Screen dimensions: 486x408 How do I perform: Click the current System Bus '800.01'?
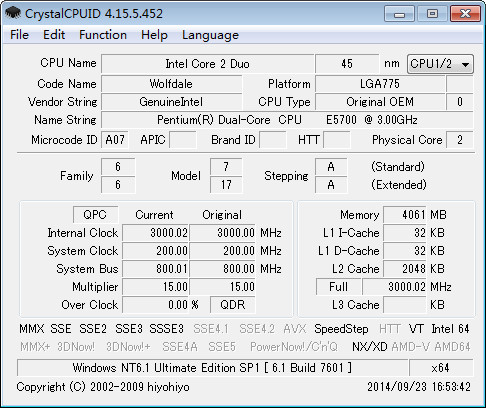[155, 269]
